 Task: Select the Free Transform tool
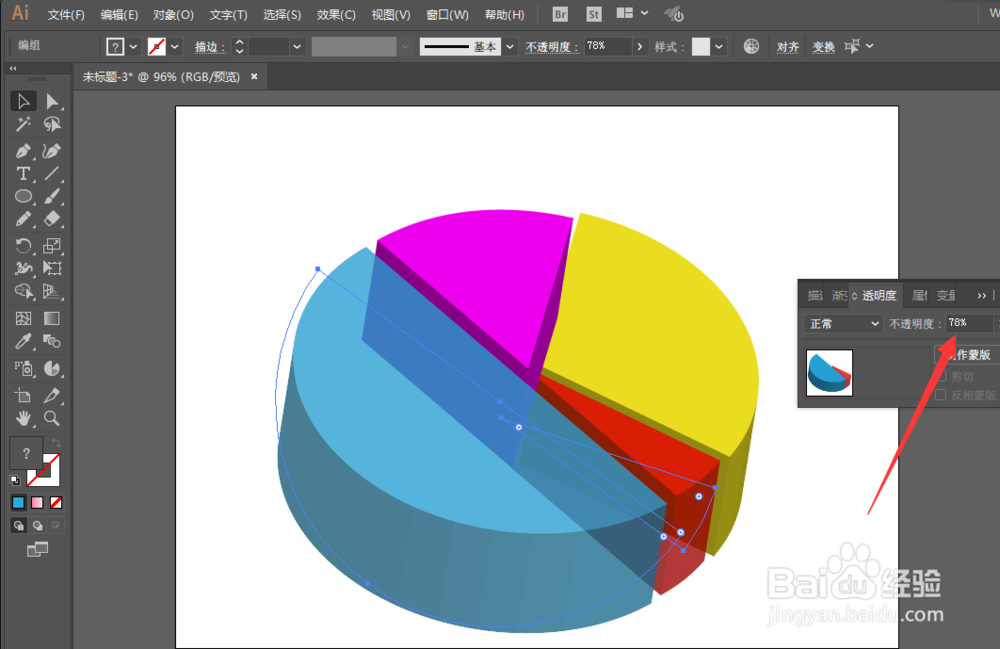coord(52,268)
